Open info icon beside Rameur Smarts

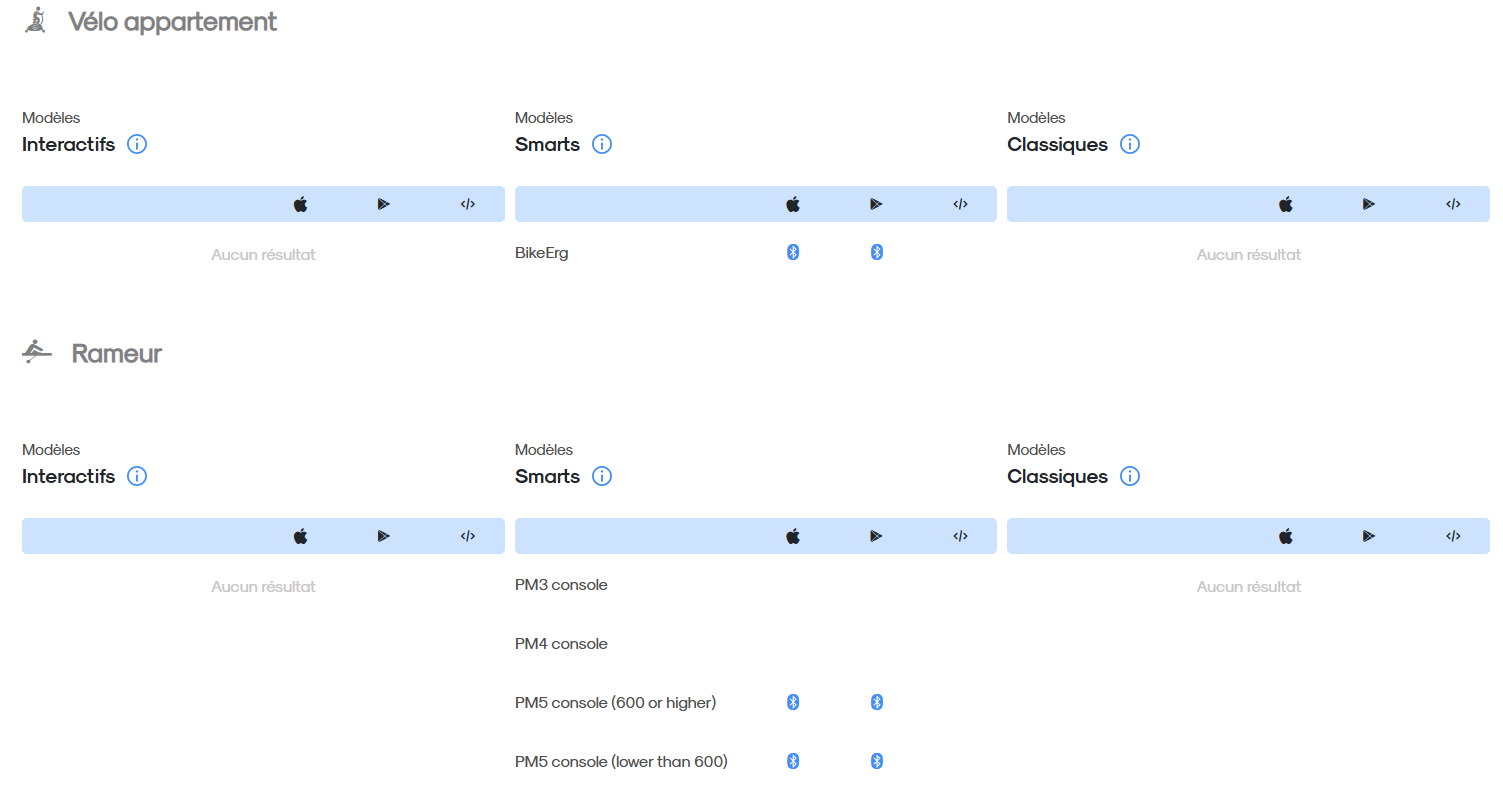pos(602,476)
